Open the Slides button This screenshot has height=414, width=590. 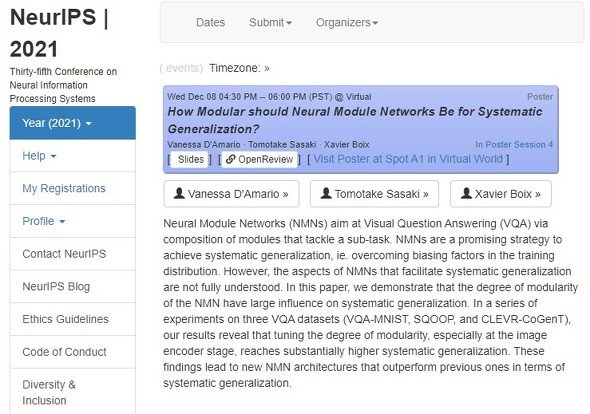point(190,159)
